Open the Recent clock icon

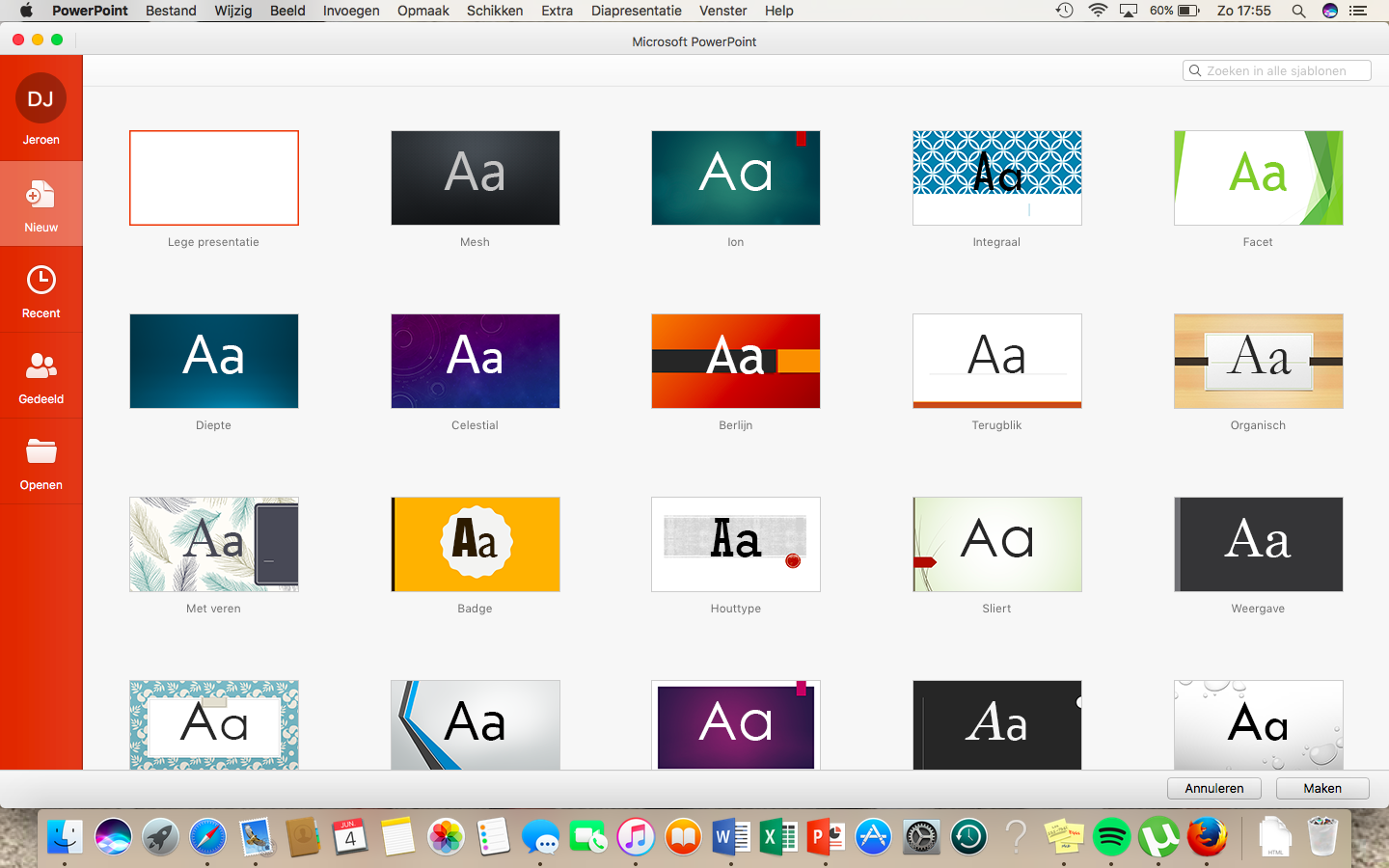pyautogui.click(x=41, y=280)
